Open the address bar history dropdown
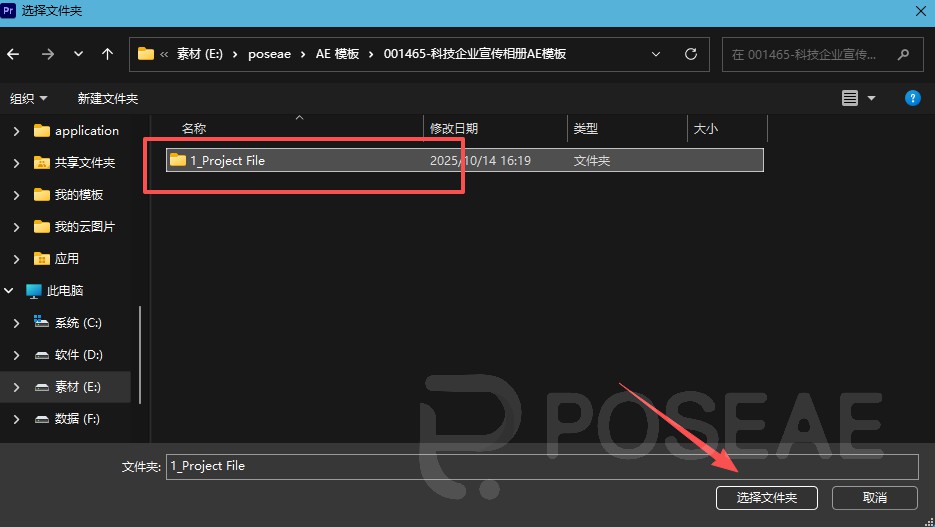 (656, 54)
